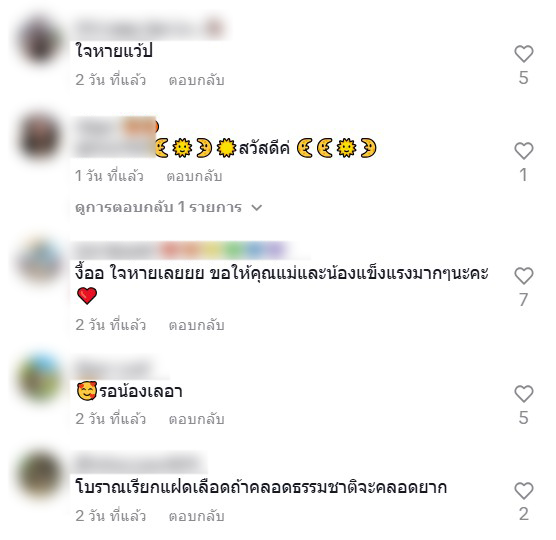
Task: Open avatar of 'รอน้องเลอา' commenter
Action: coord(40,378)
